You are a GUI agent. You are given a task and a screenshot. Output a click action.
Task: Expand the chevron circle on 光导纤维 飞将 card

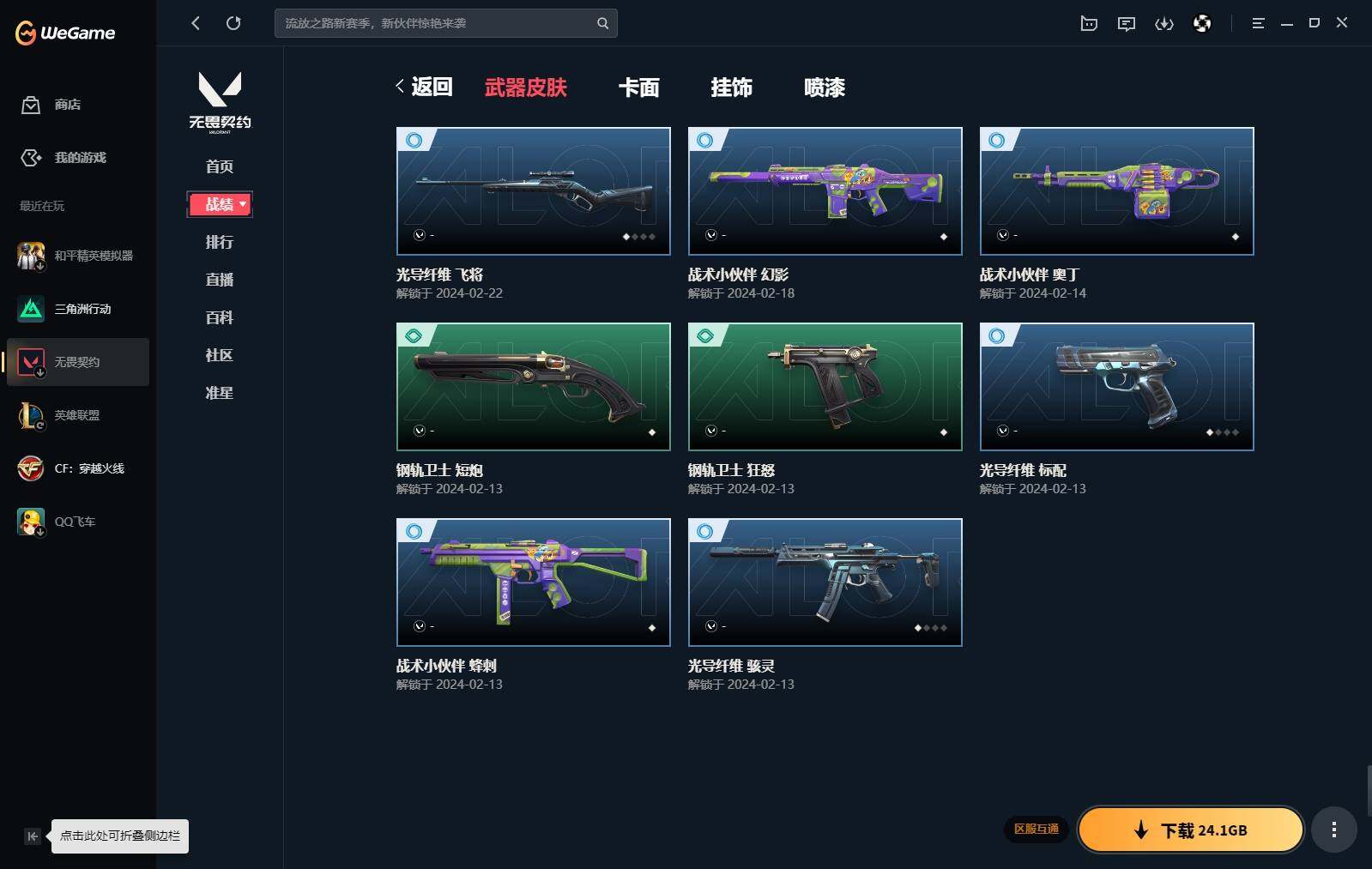pyautogui.click(x=420, y=235)
